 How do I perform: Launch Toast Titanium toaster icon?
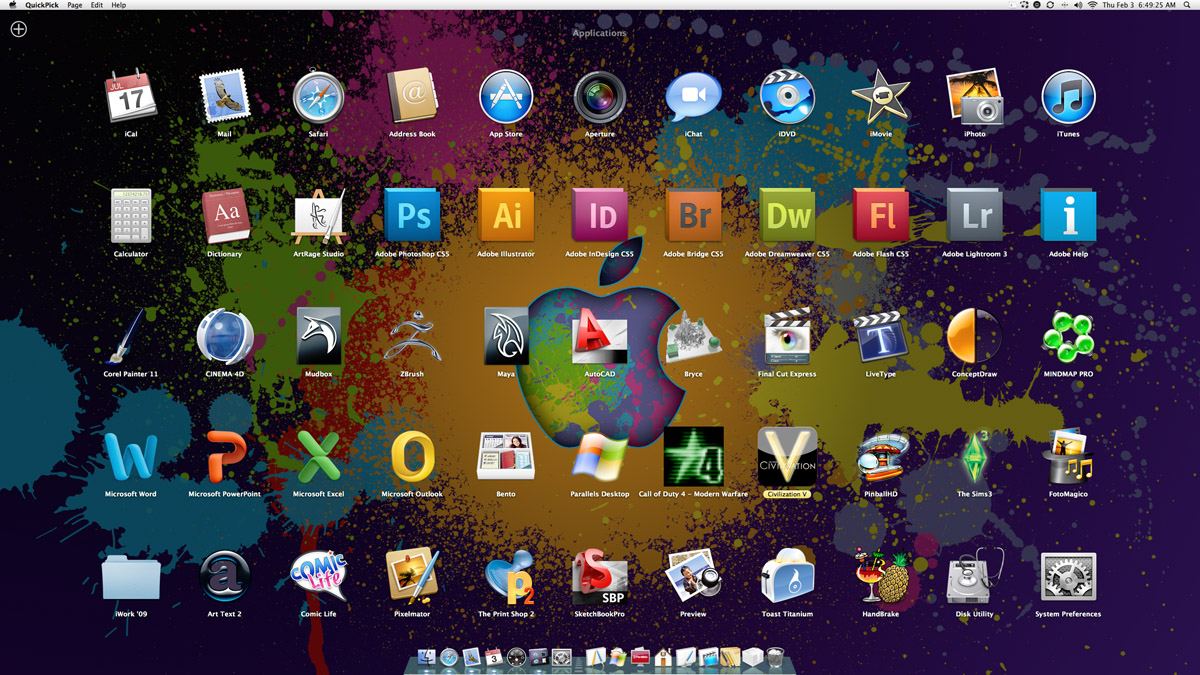point(787,577)
